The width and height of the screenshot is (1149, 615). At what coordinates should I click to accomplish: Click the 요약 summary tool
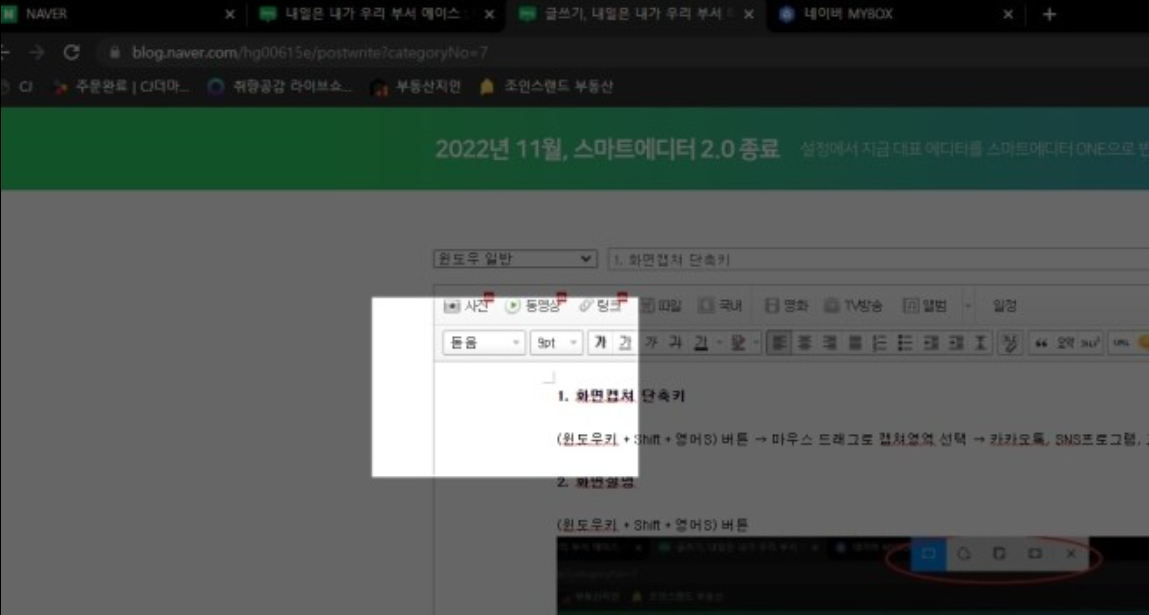[1064, 342]
